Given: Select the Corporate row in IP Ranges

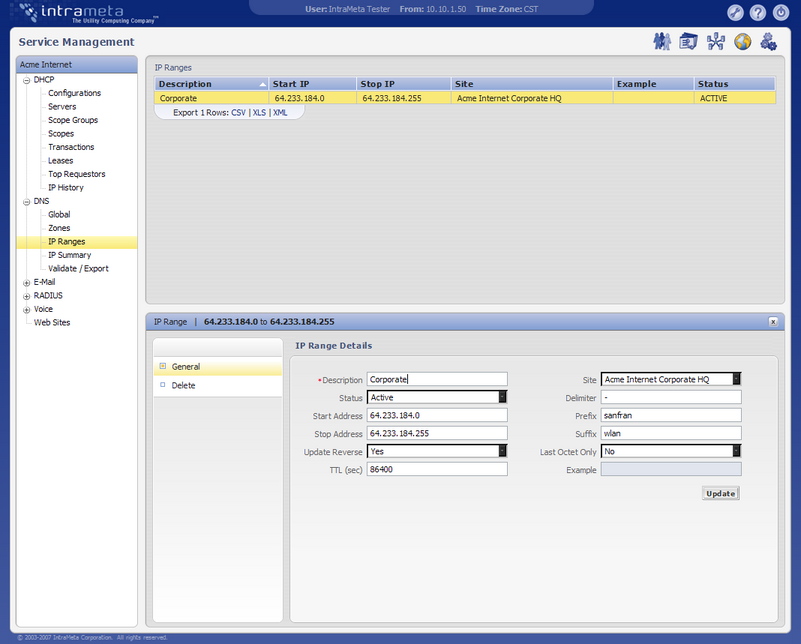Looking at the screenshot, I should 465,98.
